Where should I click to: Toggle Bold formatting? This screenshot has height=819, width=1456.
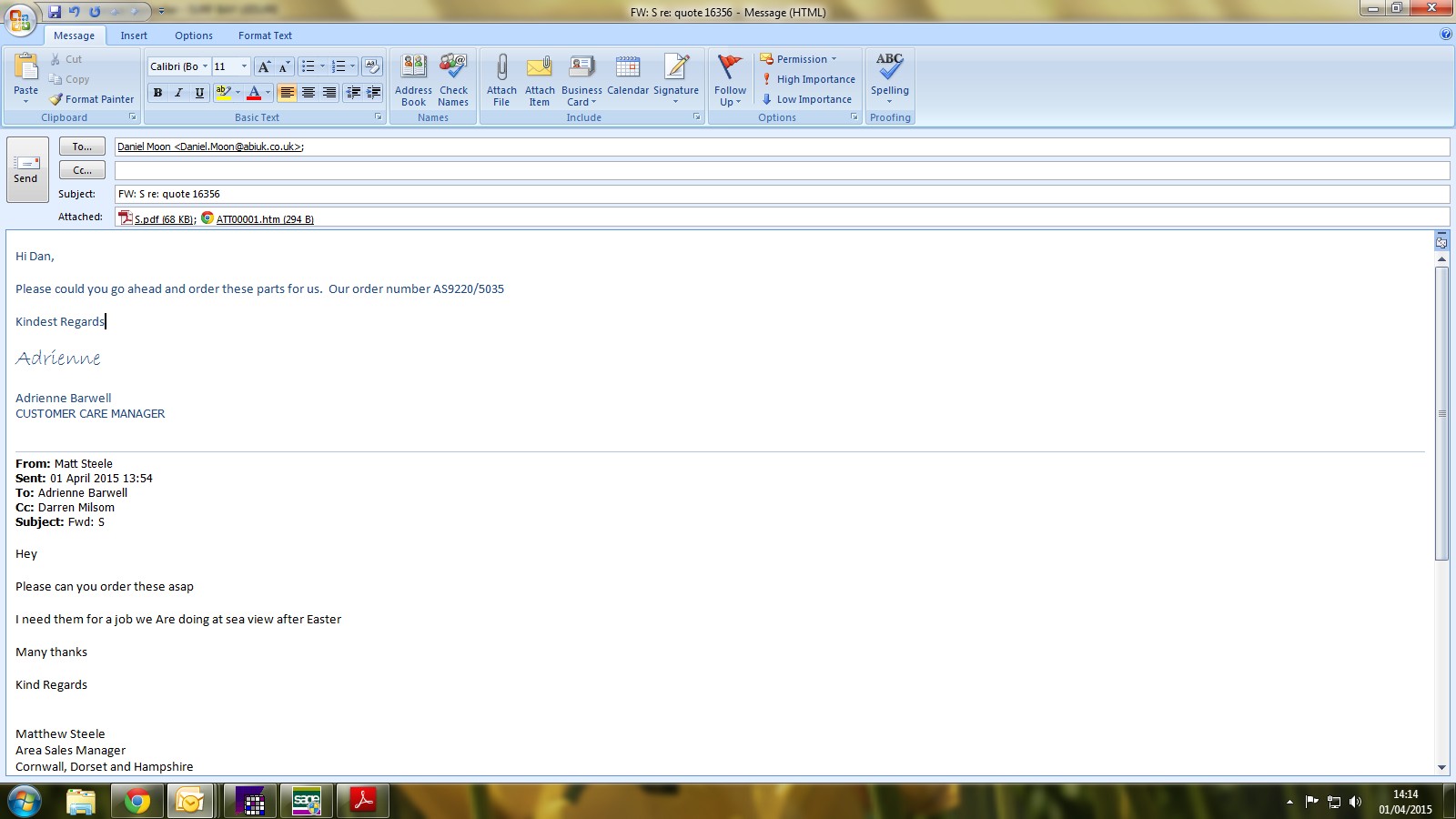pyautogui.click(x=157, y=93)
